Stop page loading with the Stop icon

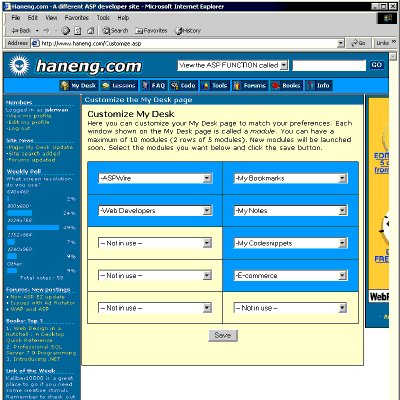click(x=66, y=31)
